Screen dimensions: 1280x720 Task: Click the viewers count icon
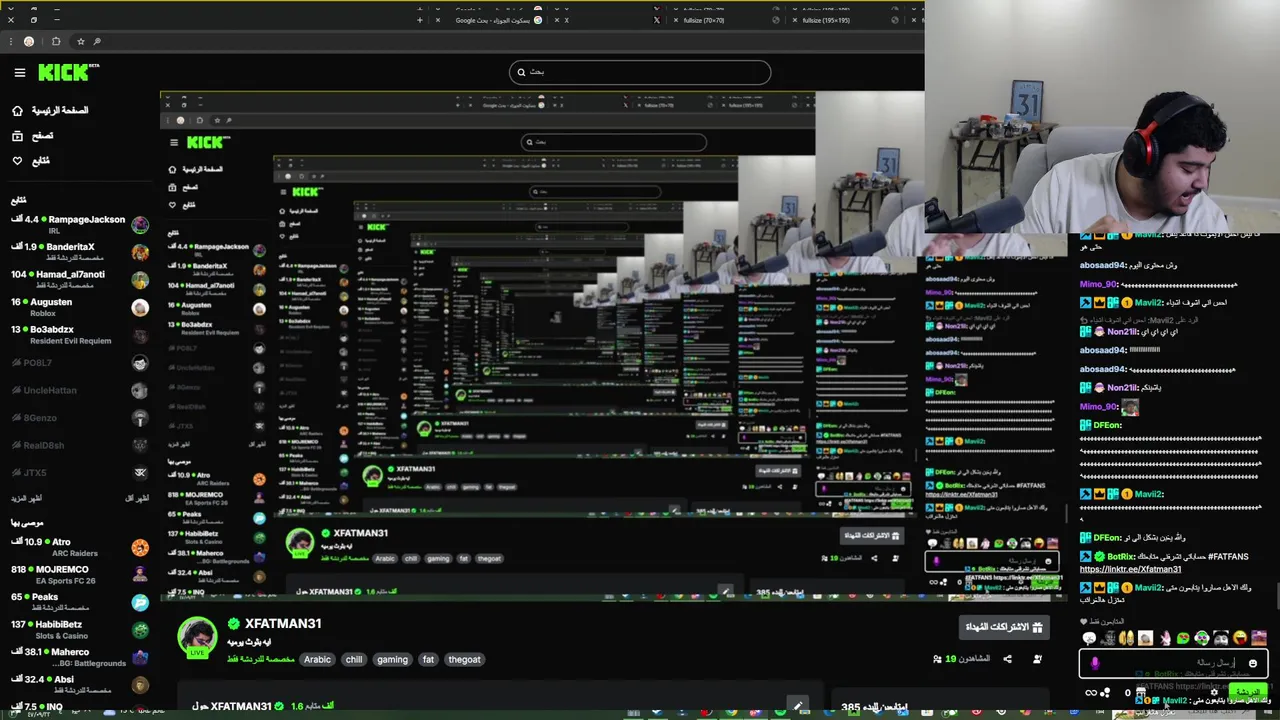(x=937, y=659)
